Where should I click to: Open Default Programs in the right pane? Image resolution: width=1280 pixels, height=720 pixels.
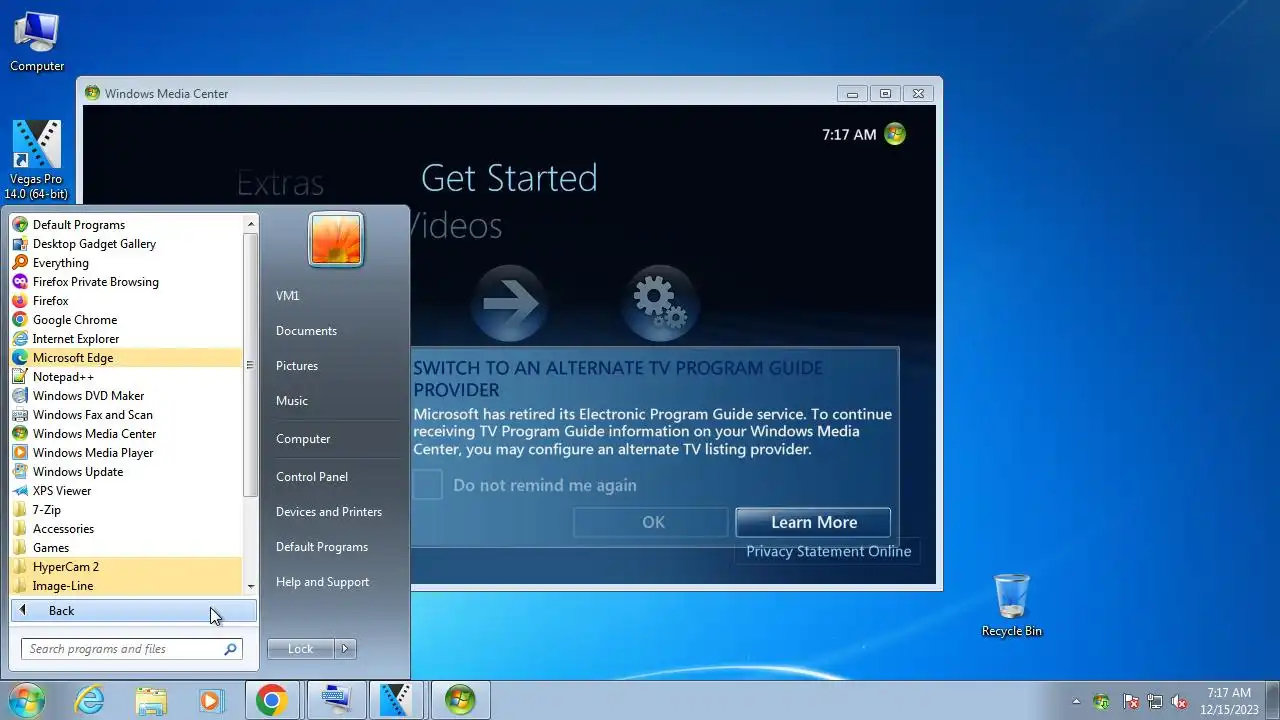(x=335, y=547)
